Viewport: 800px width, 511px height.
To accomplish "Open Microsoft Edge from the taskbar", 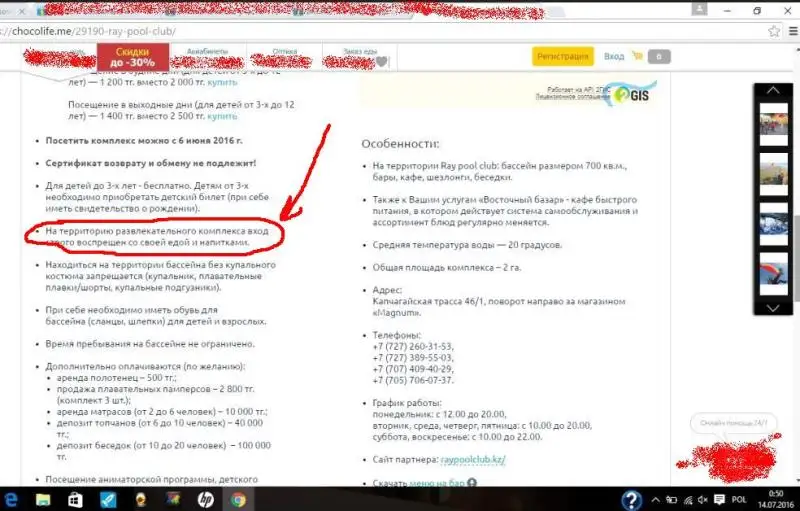I will pos(10,499).
